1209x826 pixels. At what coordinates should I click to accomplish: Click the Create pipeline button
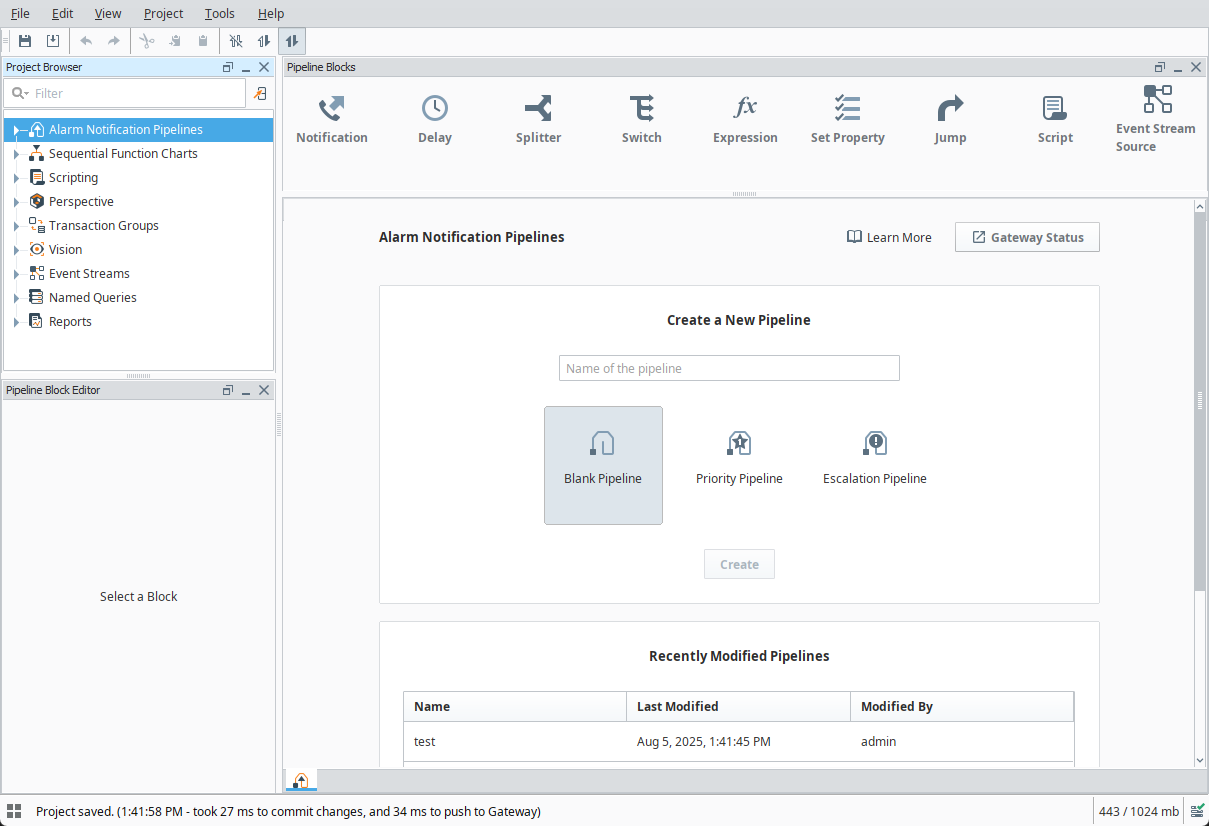tap(739, 564)
